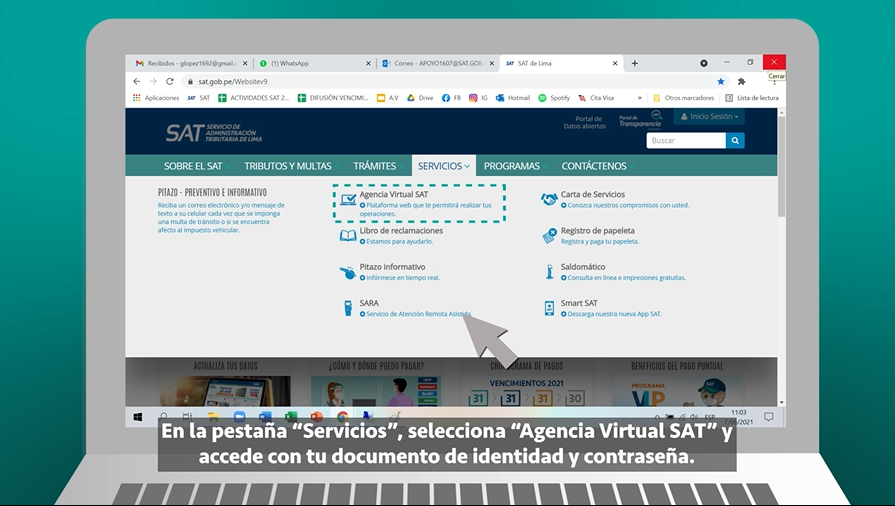This screenshot has height=506, width=895.
Task: Click the Buscar search field
Action: (686, 140)
